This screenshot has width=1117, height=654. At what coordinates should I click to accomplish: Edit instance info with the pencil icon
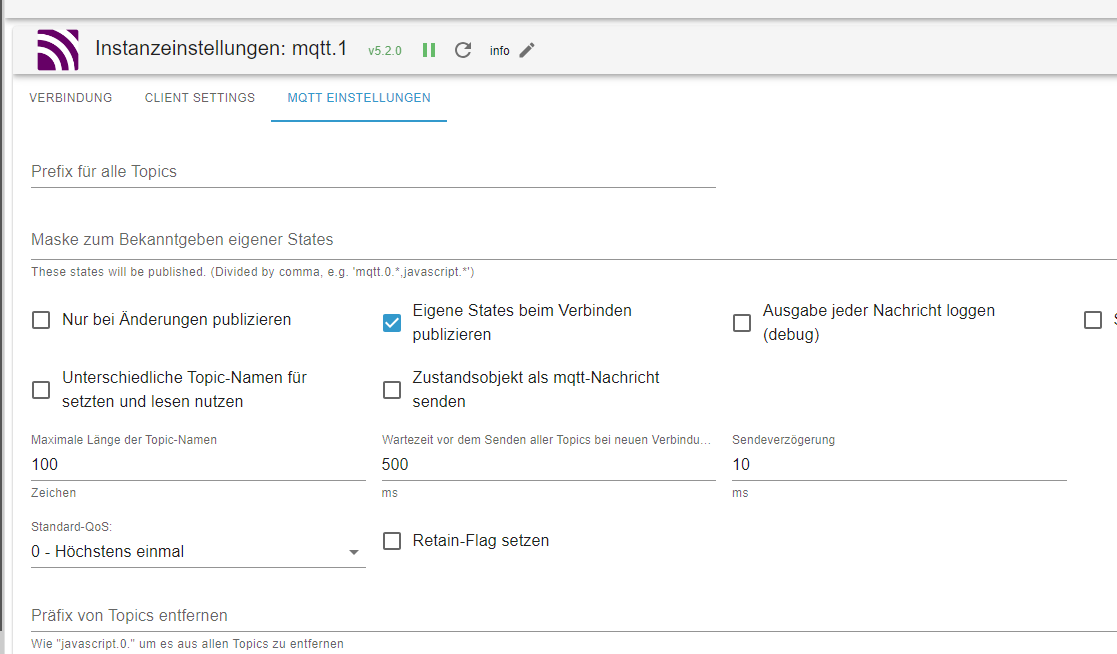tap(526, 50)
